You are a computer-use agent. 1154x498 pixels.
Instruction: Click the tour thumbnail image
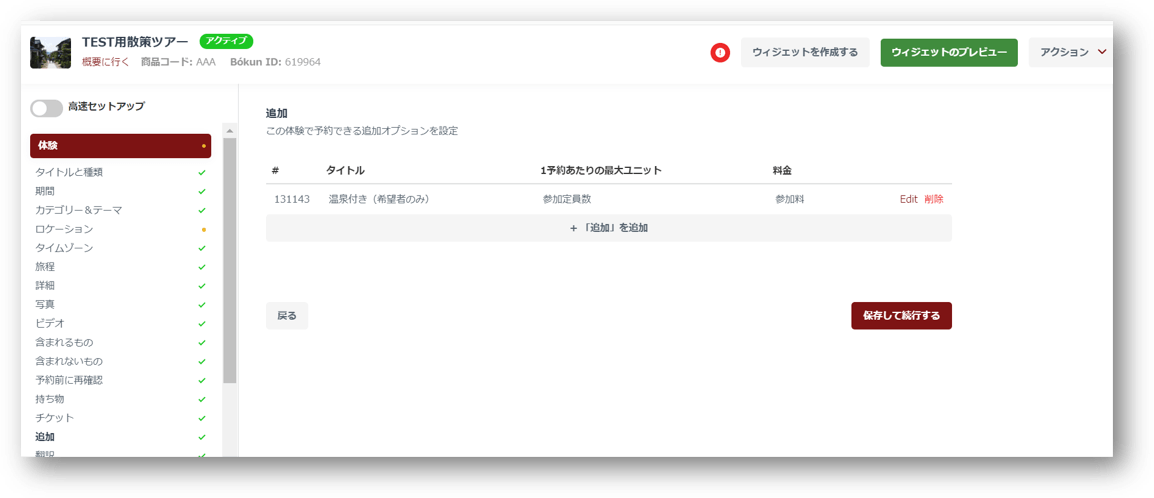click(x=50, y=53)
